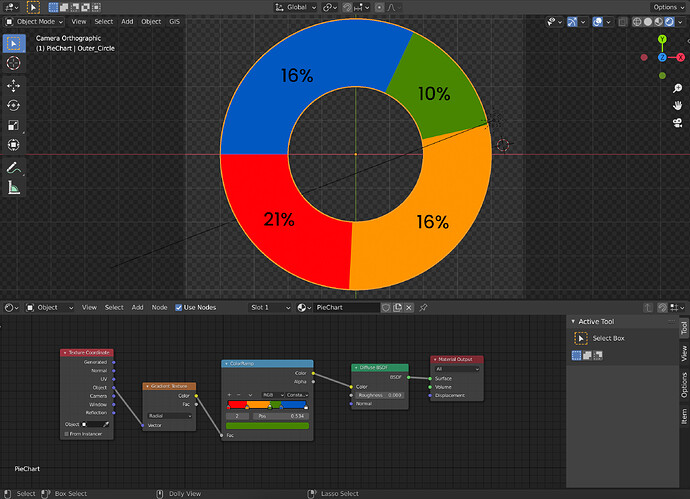Switch to wireframe viewport shading
Viewport: 690px width, 499px height.
click(x=637, y=22)
